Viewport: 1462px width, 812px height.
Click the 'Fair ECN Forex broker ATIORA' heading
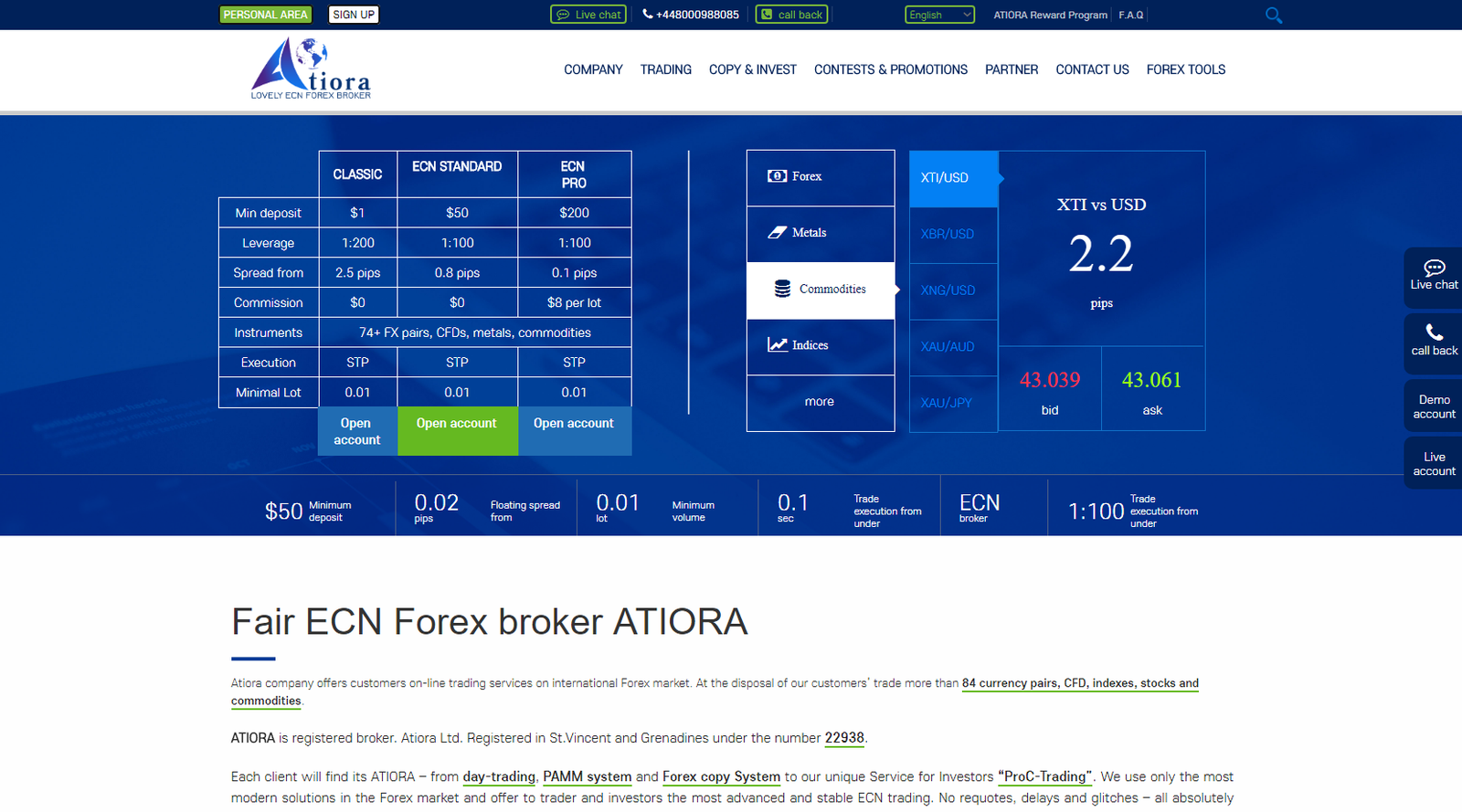tap(490, 622)
